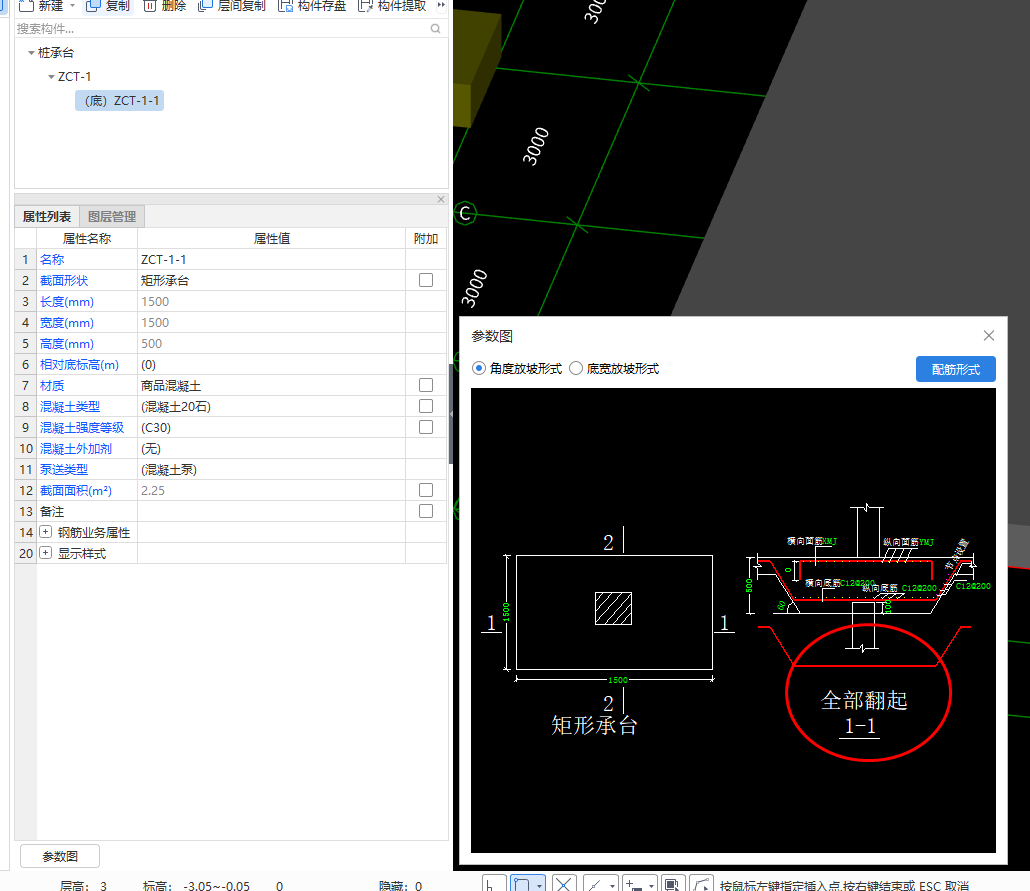Image resolution: width=1030 pixels, height=891 pixels.
Task: Click 相对底标高(m) property name
Action: point(79,365)
